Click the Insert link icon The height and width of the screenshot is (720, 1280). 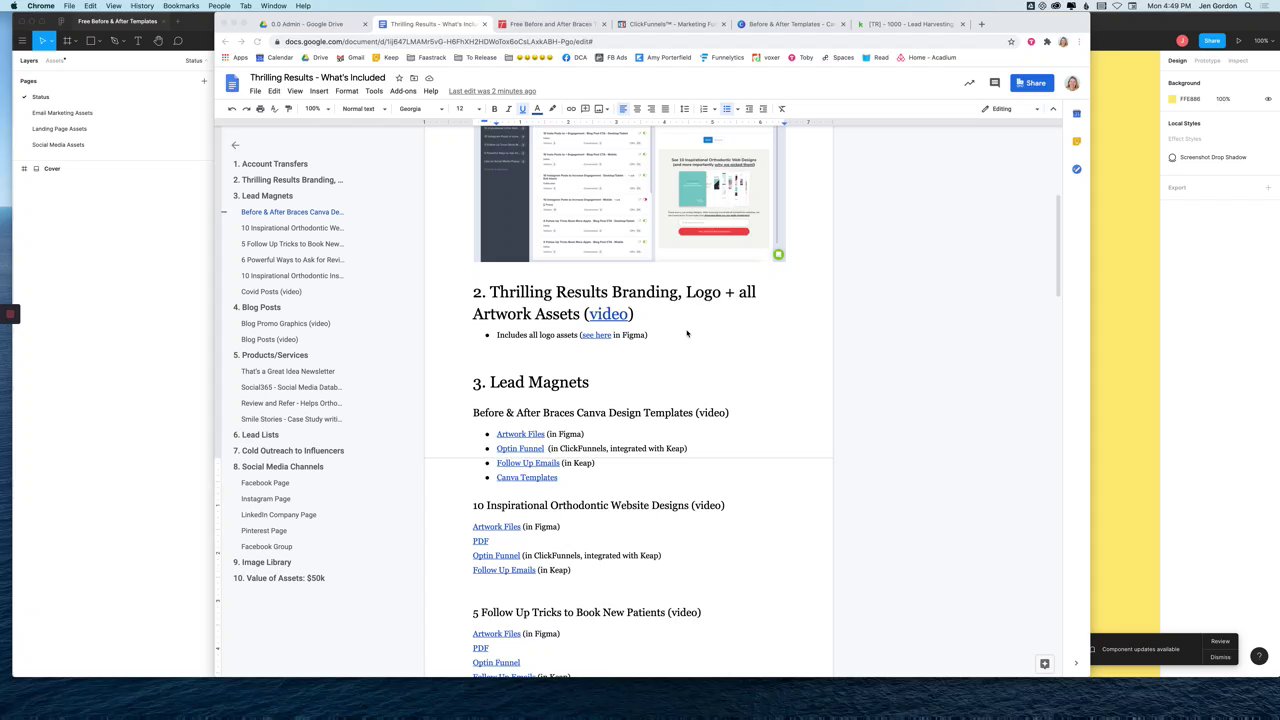point(571,109)
